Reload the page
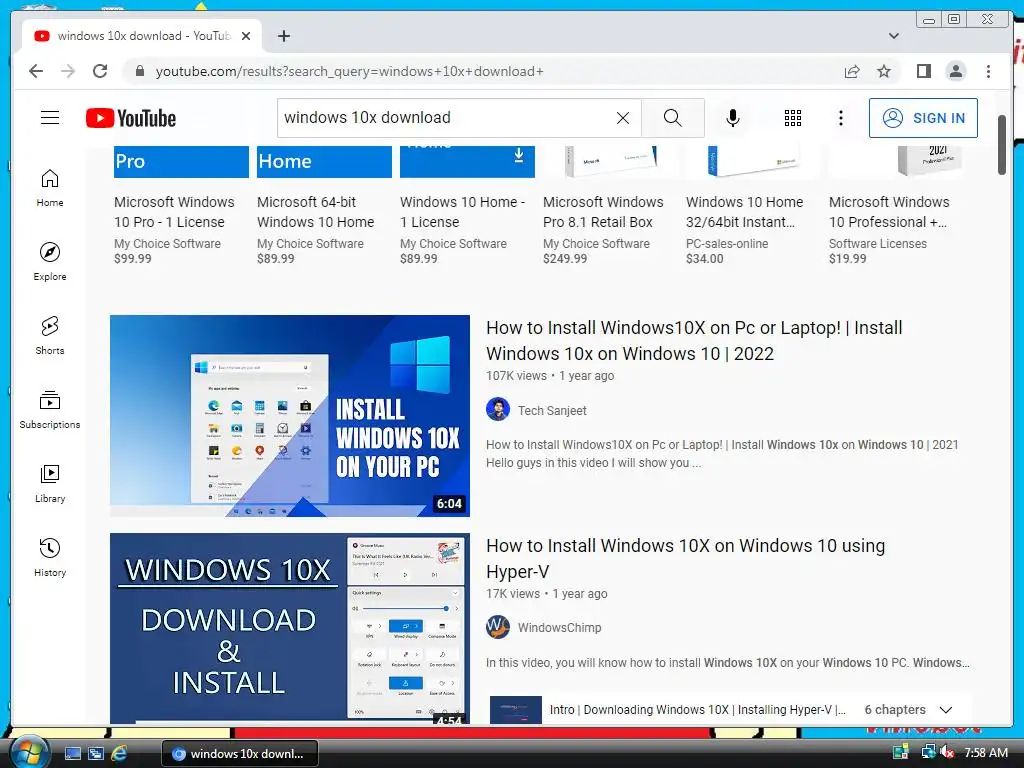 [x=100, y=71]
